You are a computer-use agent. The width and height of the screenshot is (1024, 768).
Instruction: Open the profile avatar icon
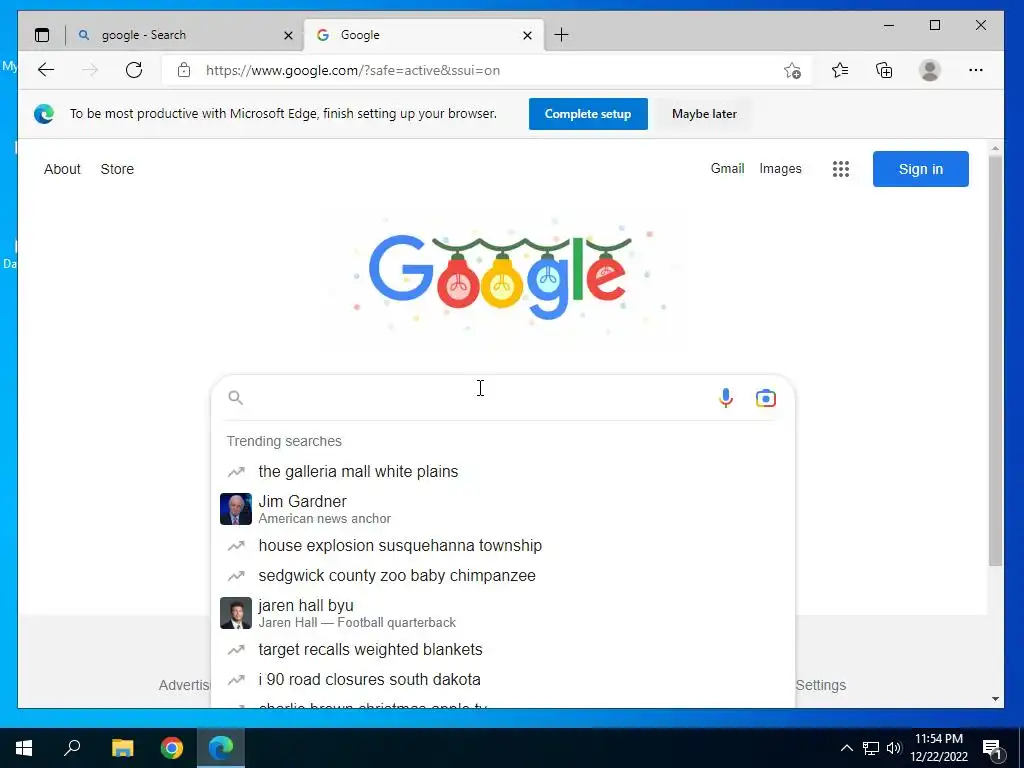pos(929,70)
